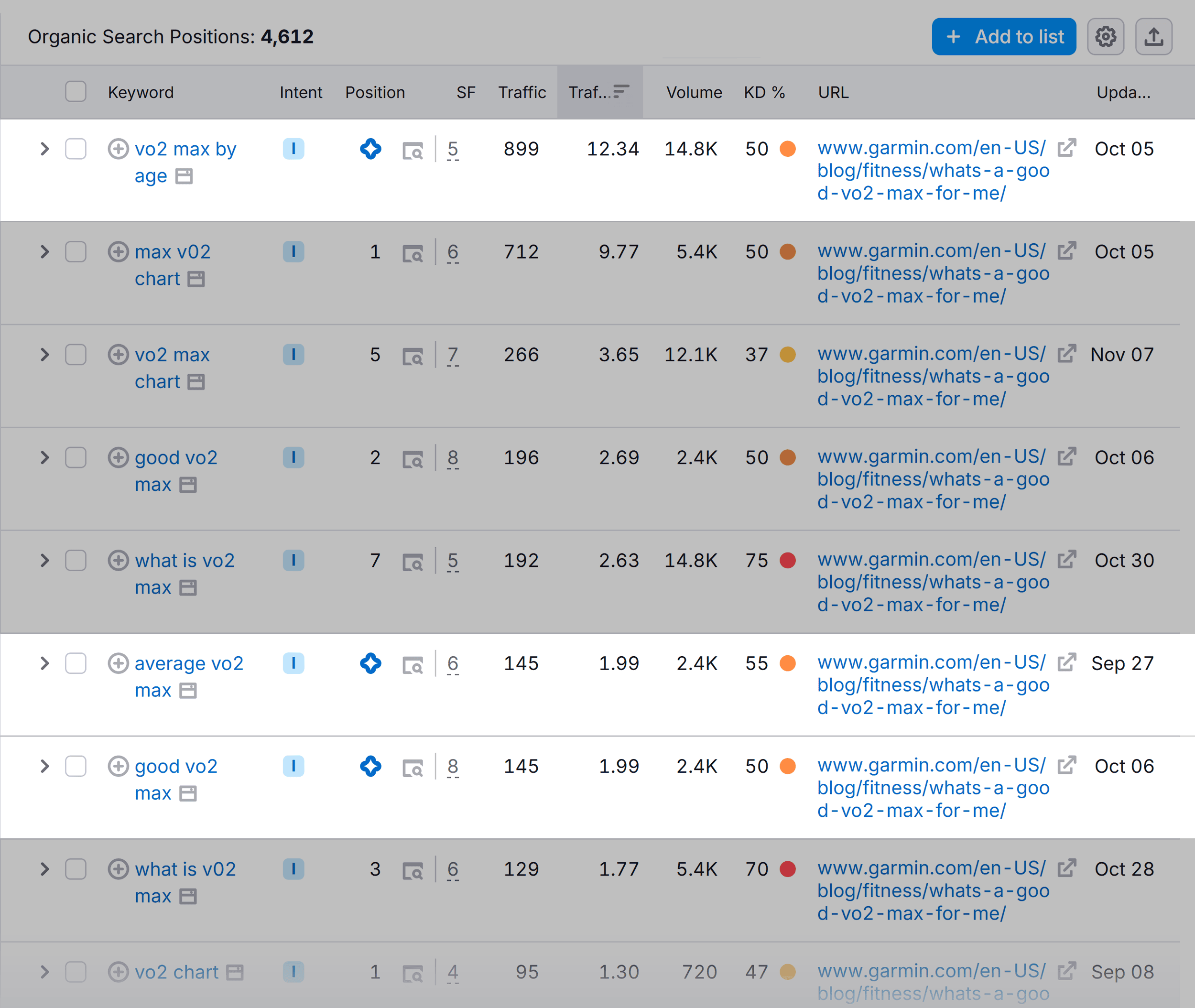This screenshot has height=1008, width=1195.
Task: Click the export icon at top right
Action: pyautogui.click(x=1154, y=36)
